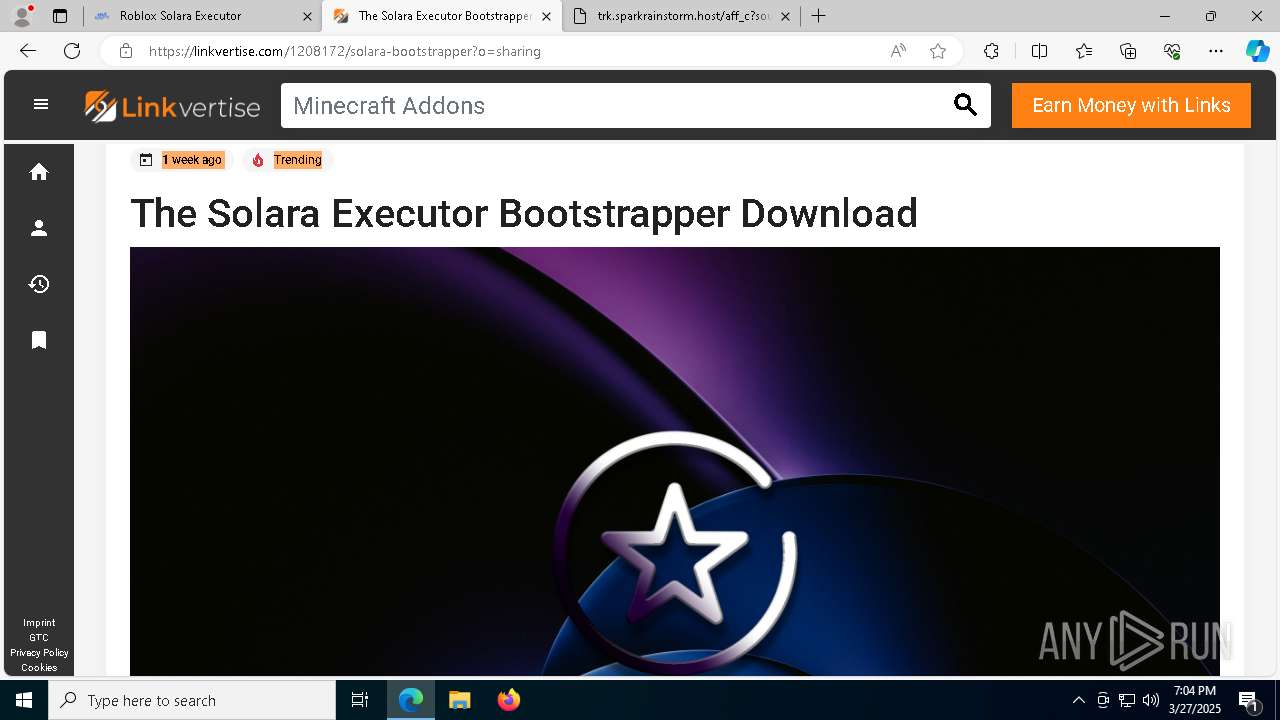The height and width of the screenshot is (720, 1280).
Task: Open the Privacy Policy link
Action: 39,653
